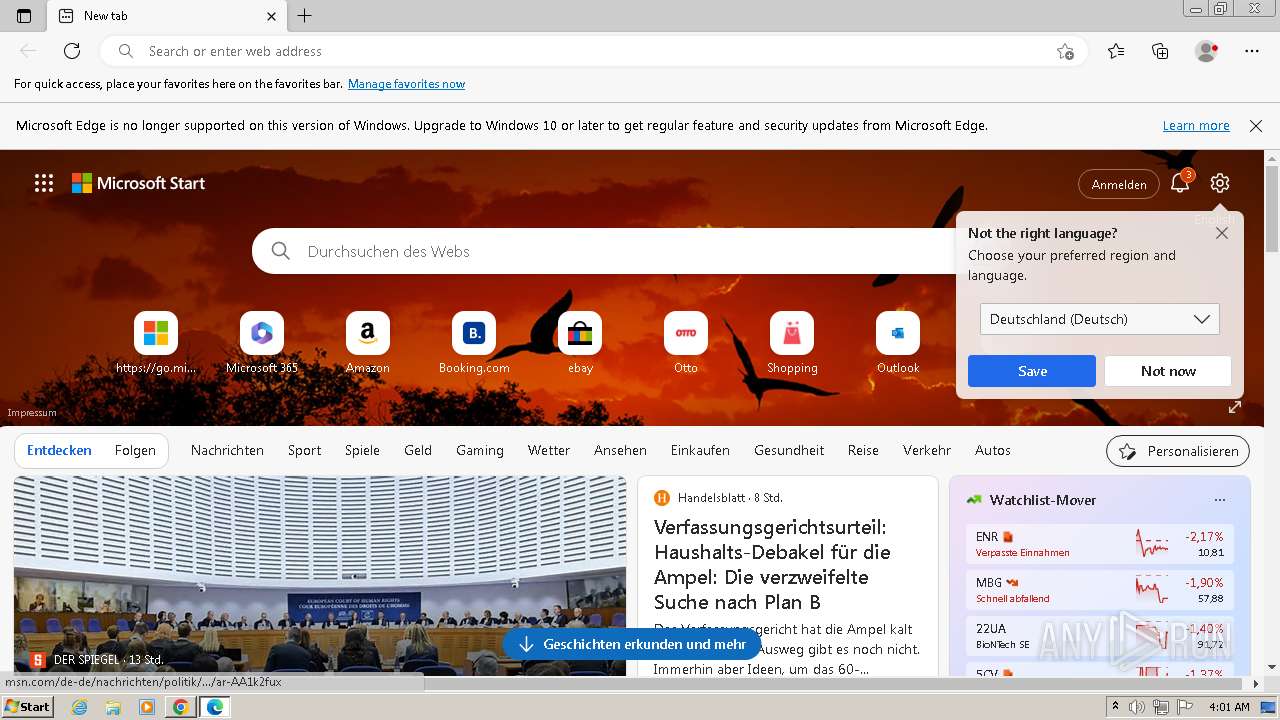Image resolution: width=1280 pixels, height=720 pixels.
Task: Open the Microsoft Start app launcher grid
Action: click(44, 183)
